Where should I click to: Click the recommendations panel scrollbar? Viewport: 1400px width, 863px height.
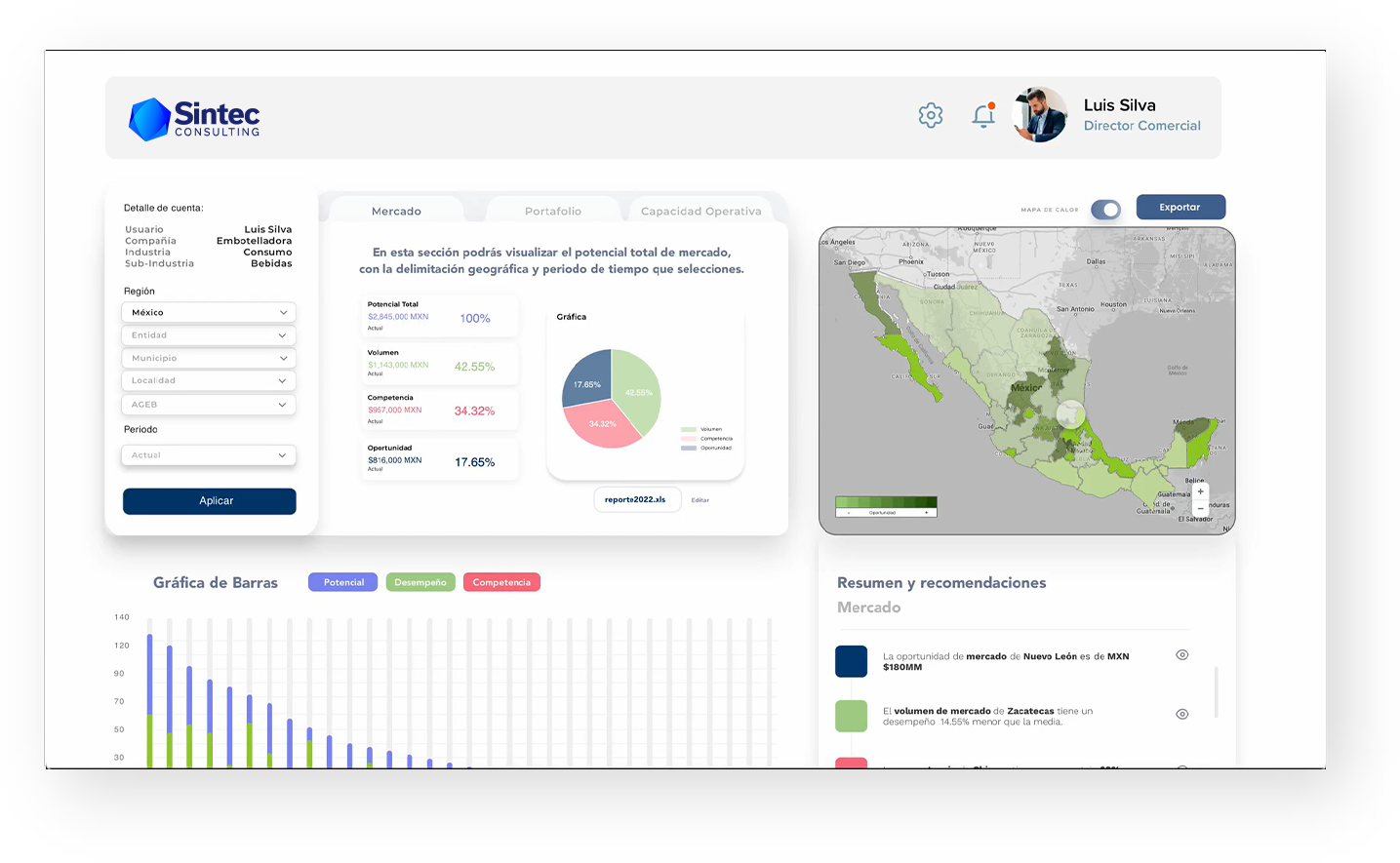pyautogui.click(x=1217, y=692)
